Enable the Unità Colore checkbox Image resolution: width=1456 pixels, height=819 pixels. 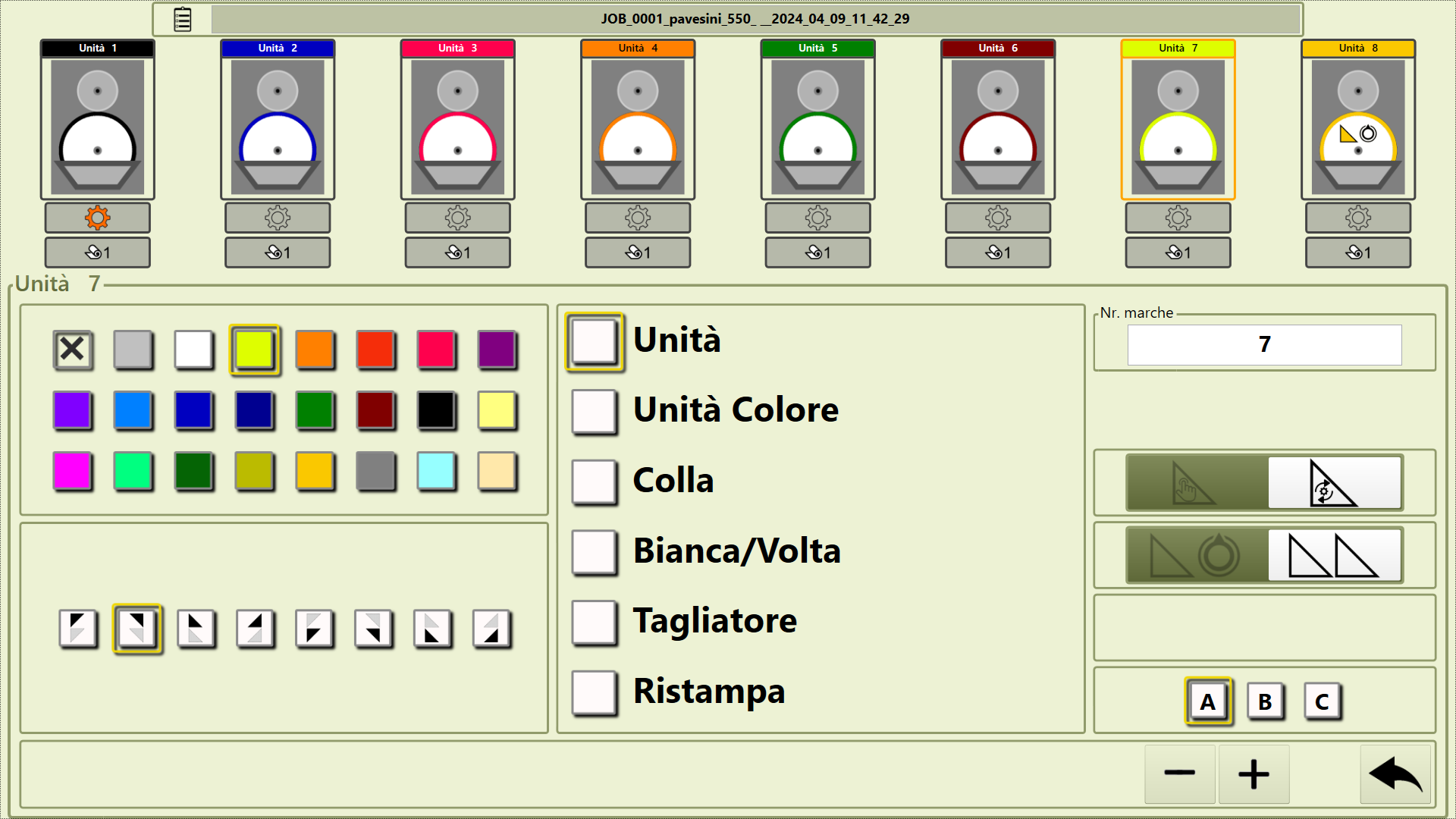point(595,411)
